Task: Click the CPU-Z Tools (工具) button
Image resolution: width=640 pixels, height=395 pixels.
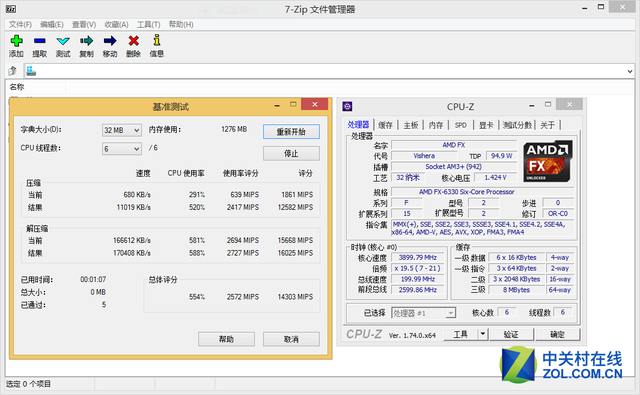Action: coord(460,334)
